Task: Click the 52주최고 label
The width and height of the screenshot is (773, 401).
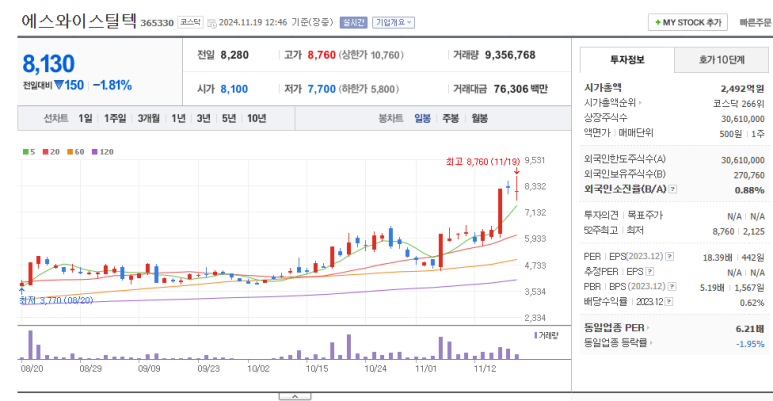Action: click(600, 230)
